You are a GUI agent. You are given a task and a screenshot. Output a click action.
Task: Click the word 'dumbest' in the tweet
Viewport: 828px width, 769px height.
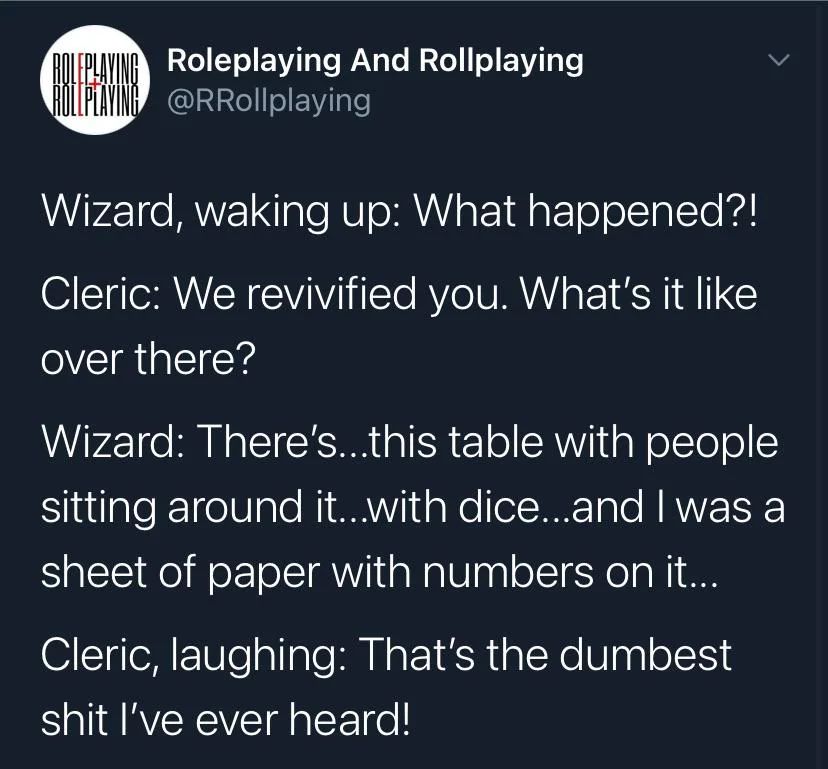[645, 655]
